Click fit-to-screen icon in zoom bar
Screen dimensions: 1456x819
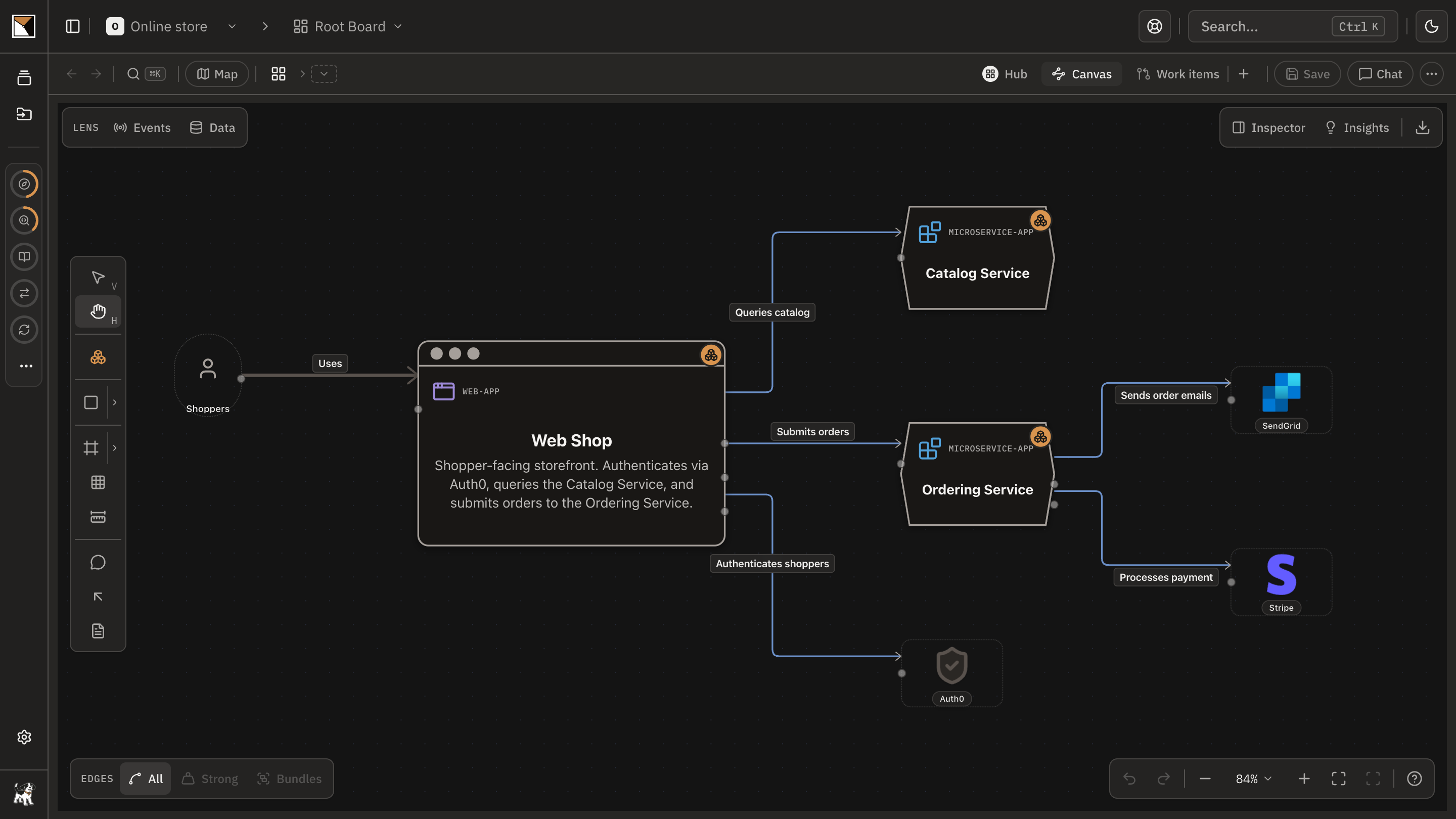click(1338, 779)
